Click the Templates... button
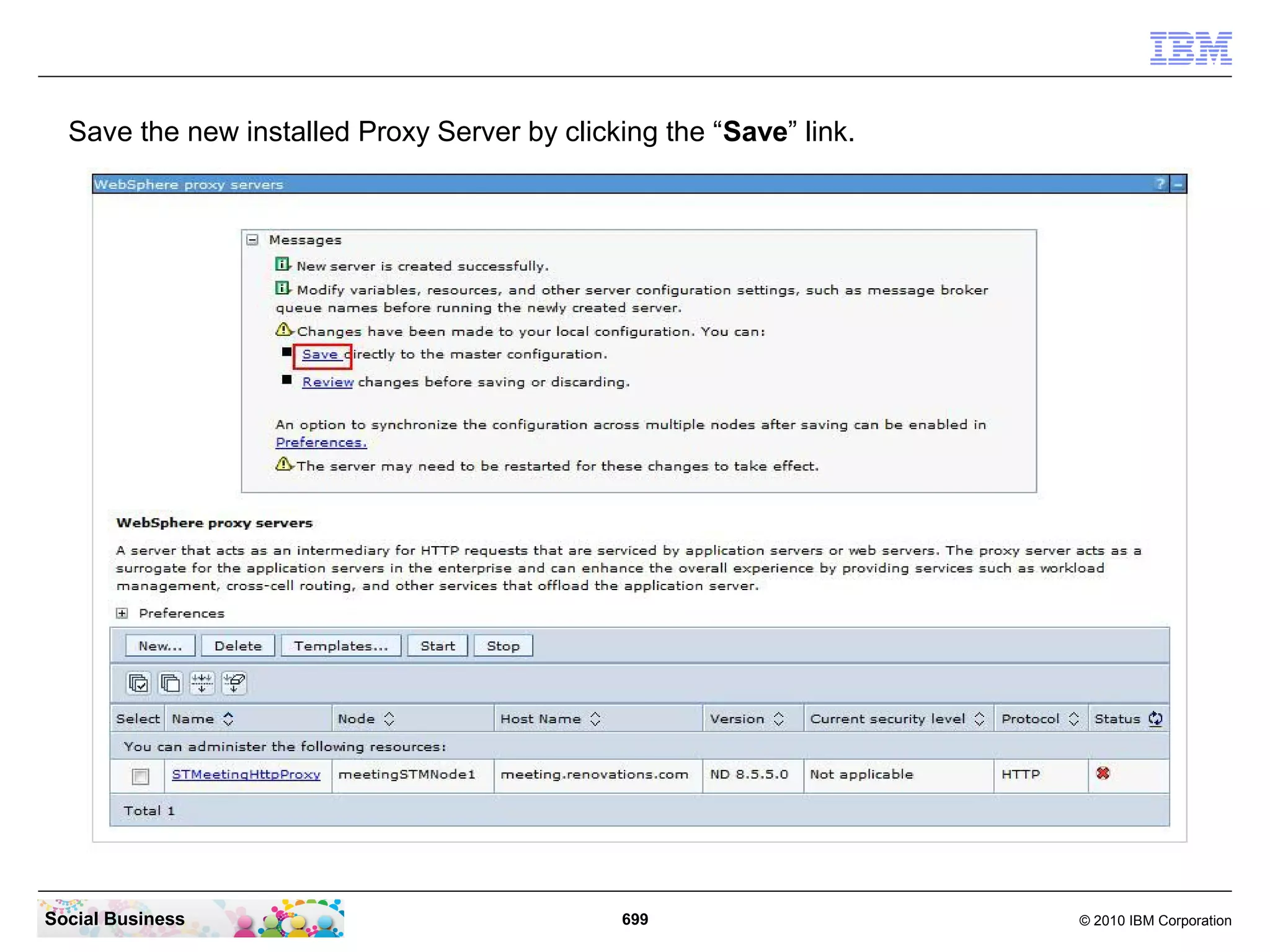1270x952 pixels. [x=341, y=646]
